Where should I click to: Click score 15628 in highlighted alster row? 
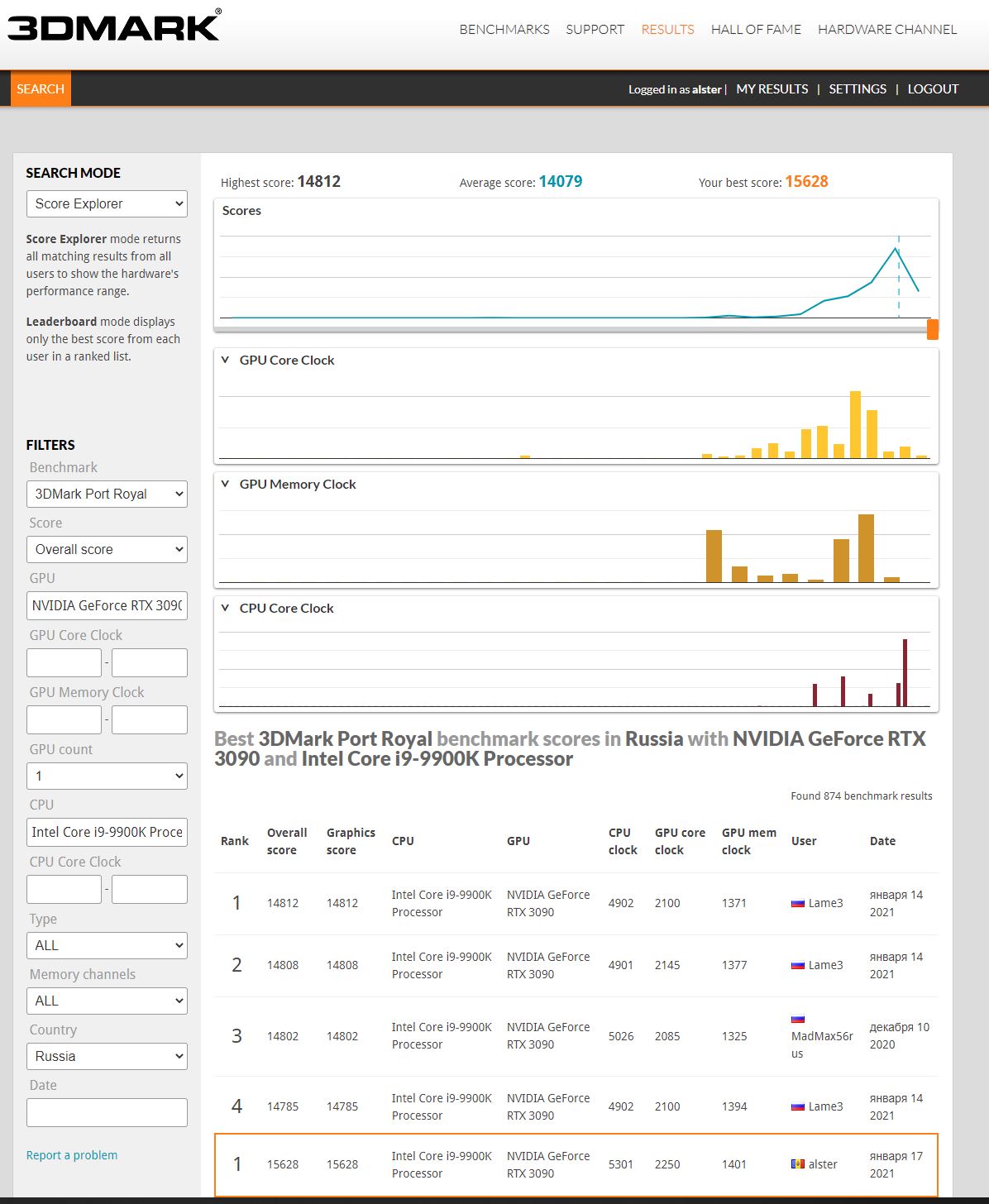(x=283, y=1164)
